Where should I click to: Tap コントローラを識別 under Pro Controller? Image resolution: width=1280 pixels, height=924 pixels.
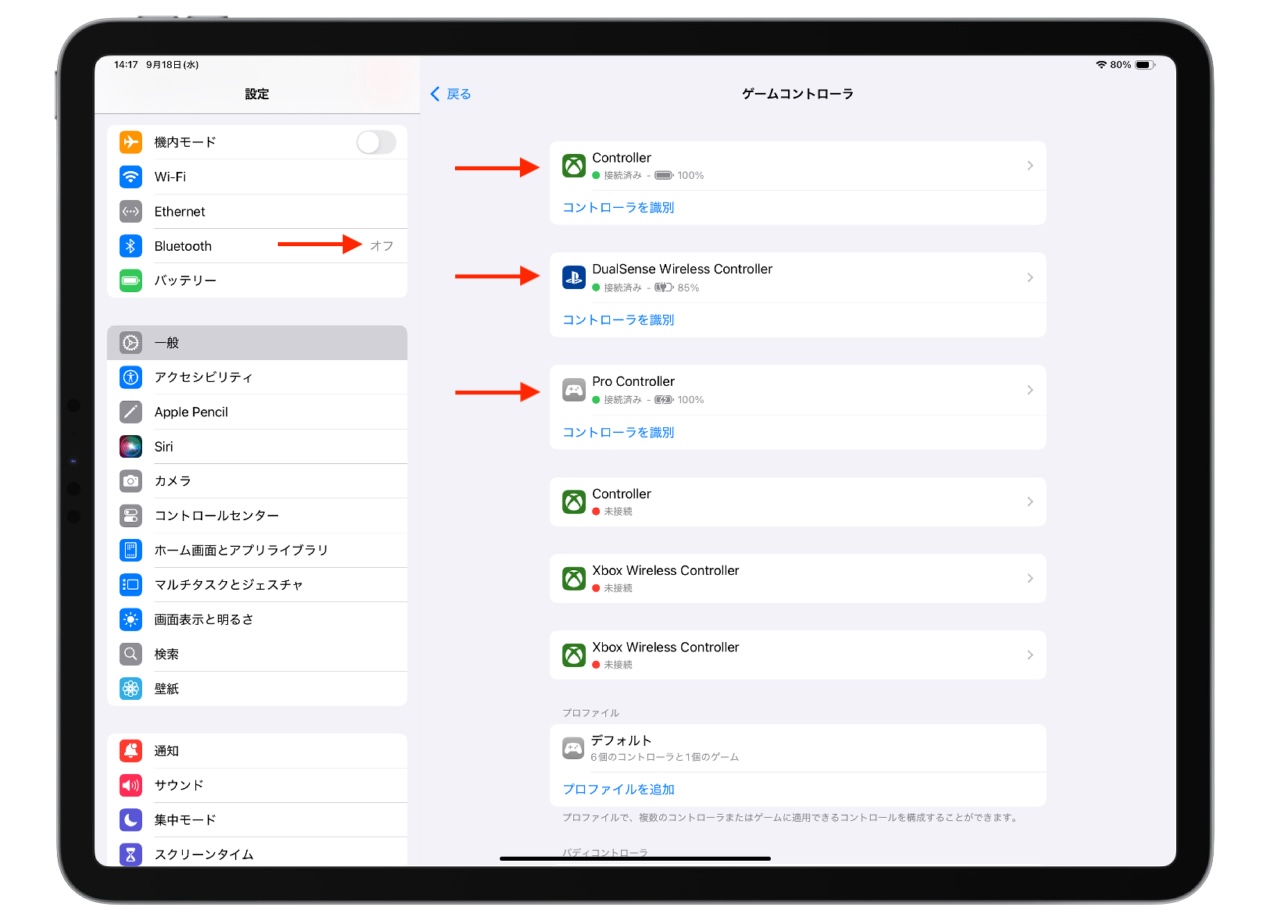(618, 432)
